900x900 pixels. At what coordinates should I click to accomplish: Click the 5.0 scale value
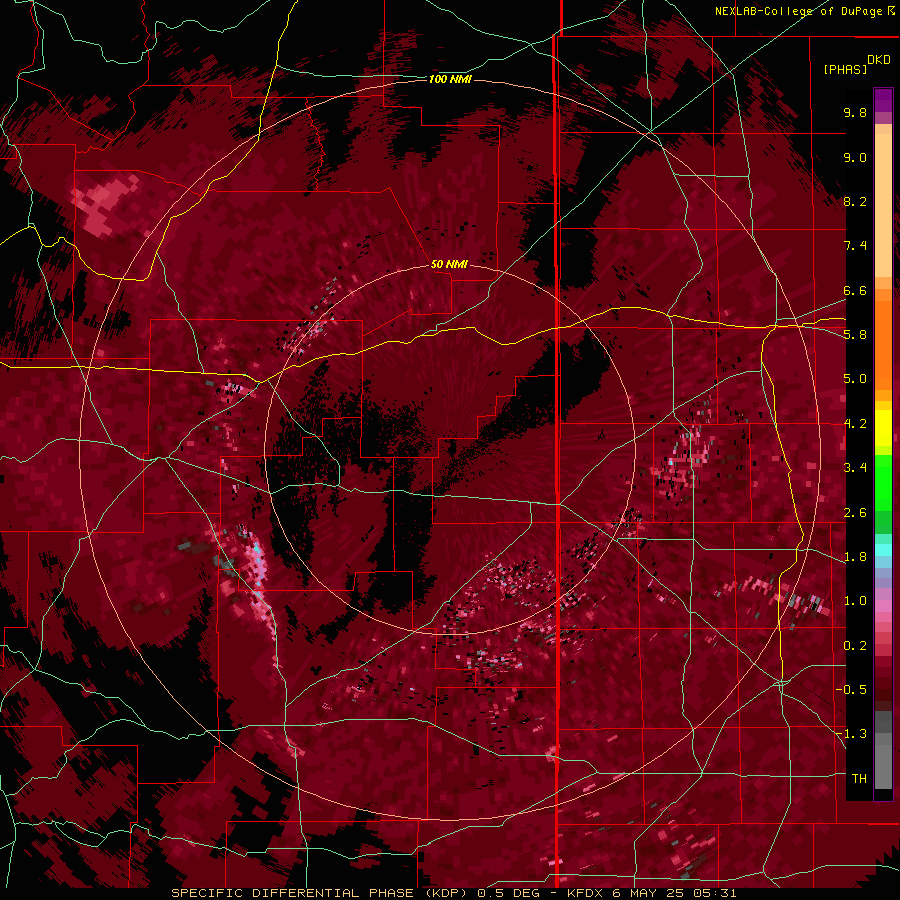855,379
